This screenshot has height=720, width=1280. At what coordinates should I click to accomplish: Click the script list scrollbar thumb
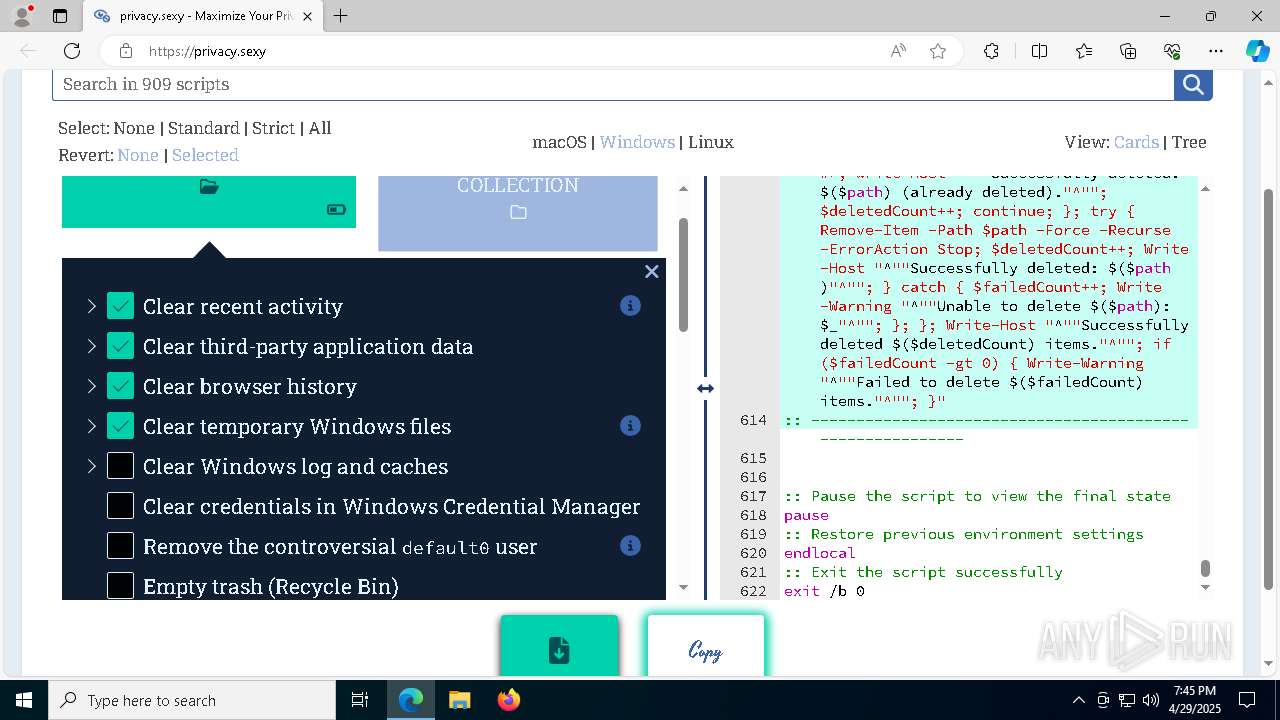pos(684,274)
